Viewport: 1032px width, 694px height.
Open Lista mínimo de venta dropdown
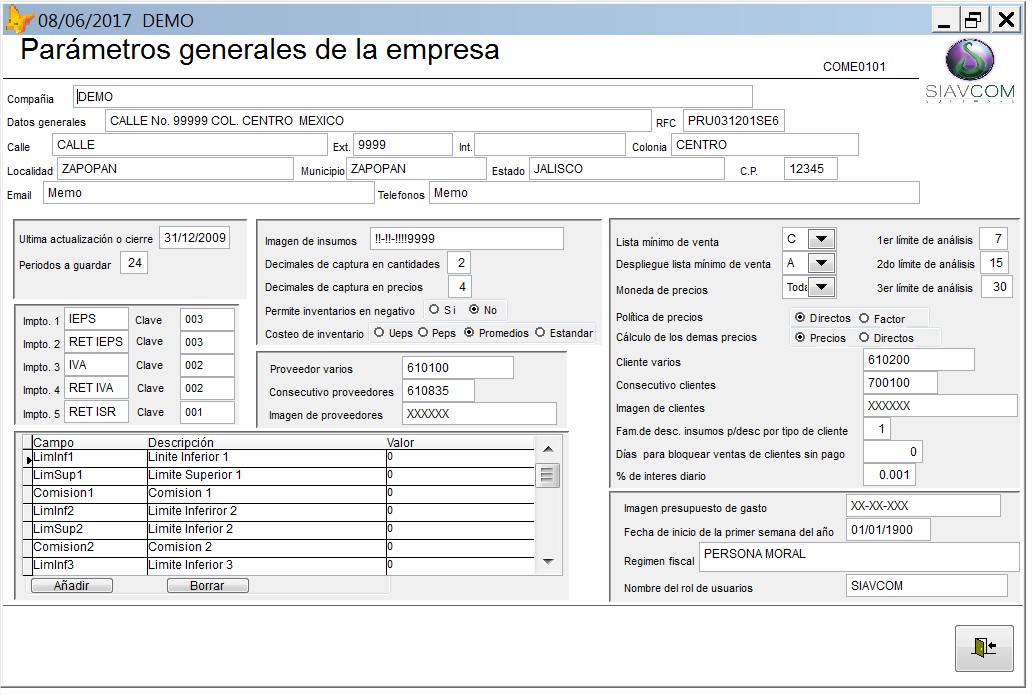[821, 239]
